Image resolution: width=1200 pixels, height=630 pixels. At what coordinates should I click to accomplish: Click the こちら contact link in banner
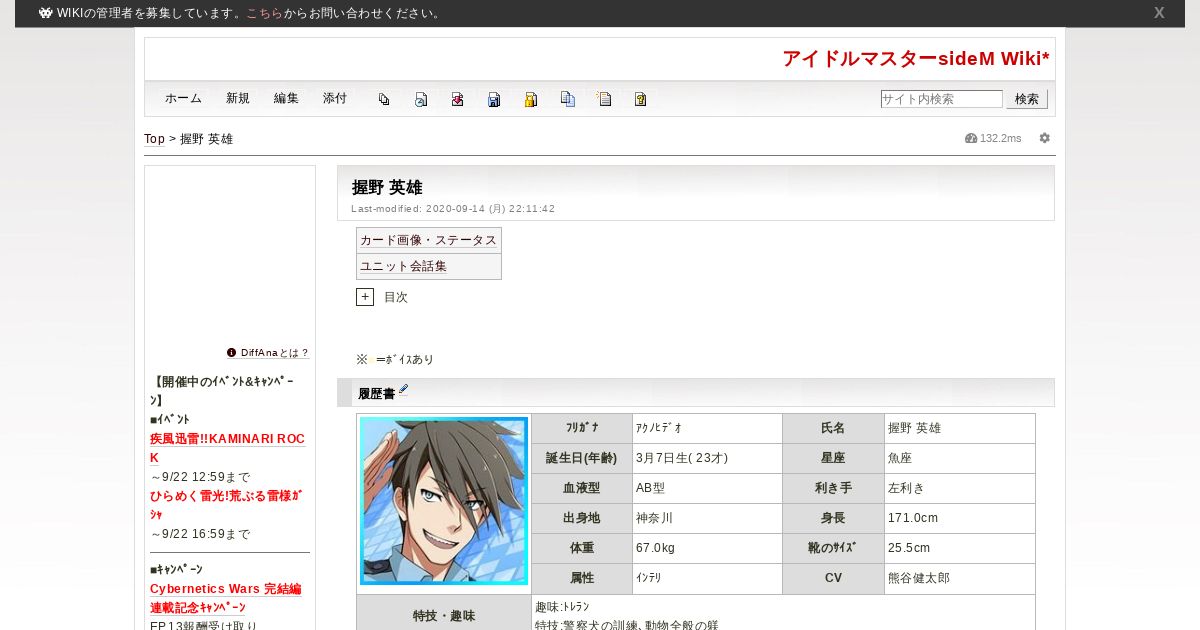[265, 13]
